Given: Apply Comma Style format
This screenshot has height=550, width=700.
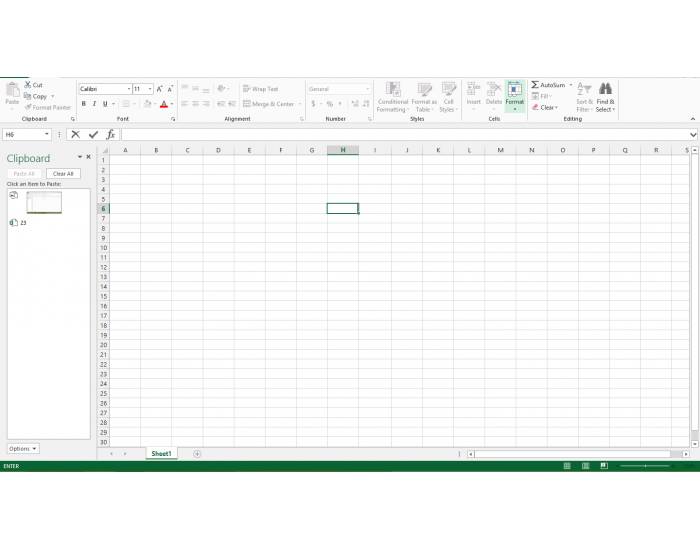Looking at the screenshot, I should (340, 104).
